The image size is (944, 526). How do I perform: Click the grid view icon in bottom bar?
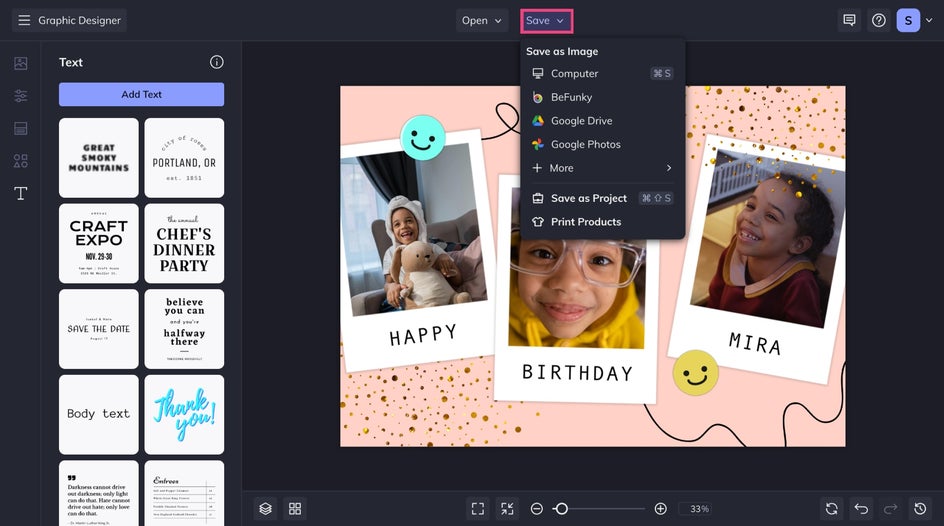[295, 509]
